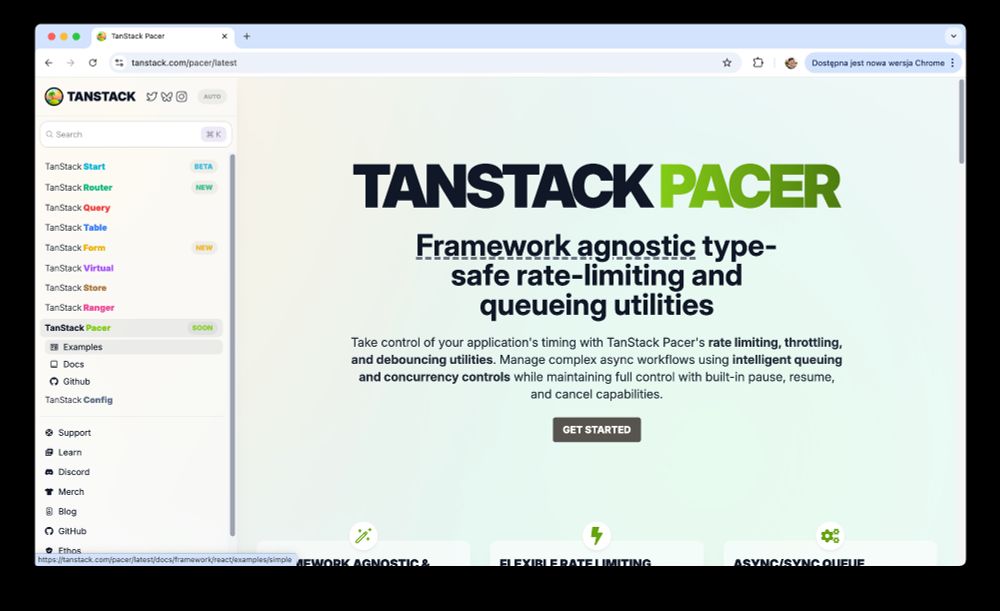Open Examples under TanStack Pacer
This screenshot has width=1000, height=611.
pos(134,347)
